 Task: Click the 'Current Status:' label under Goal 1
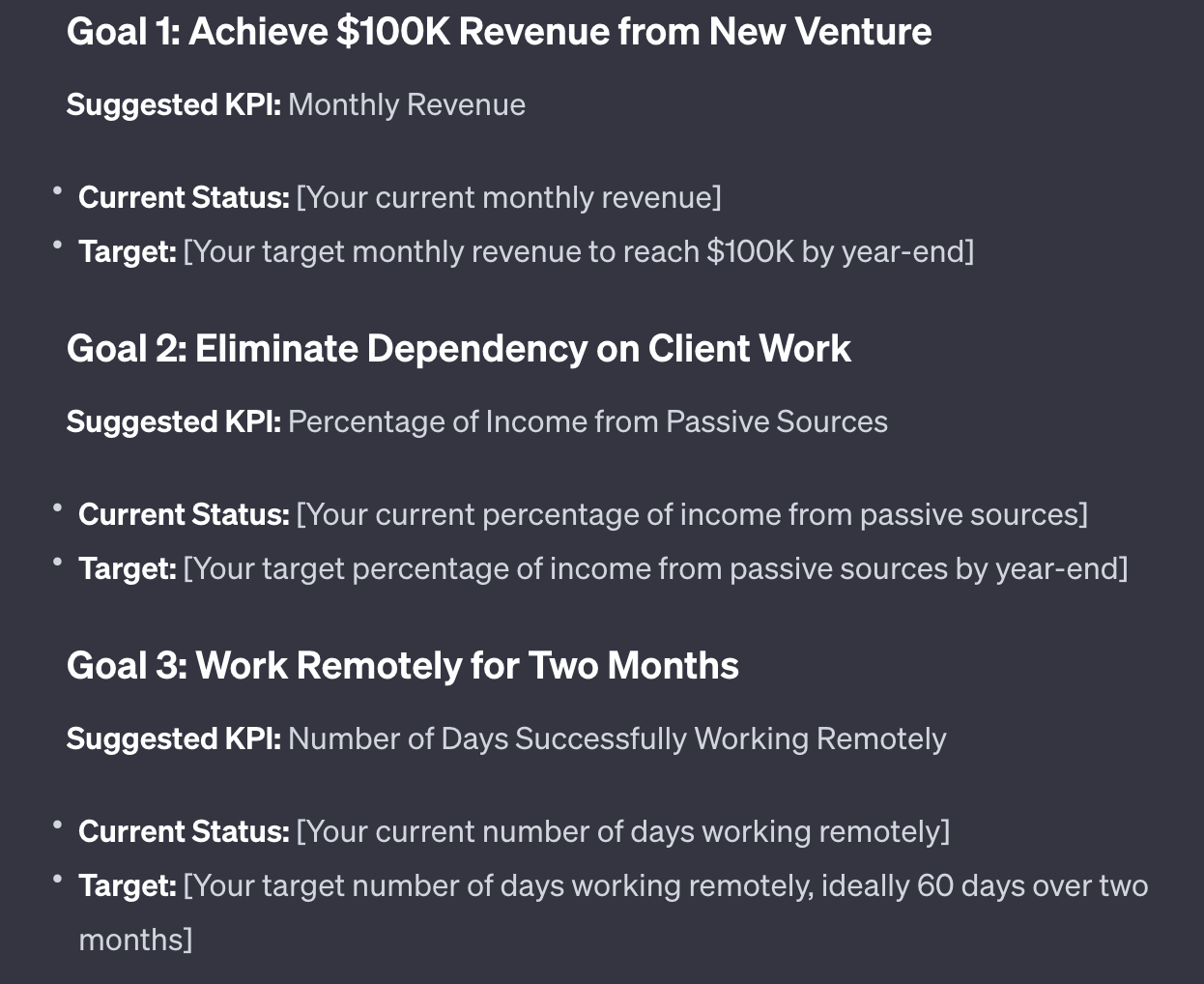click(x=184, y=197)
